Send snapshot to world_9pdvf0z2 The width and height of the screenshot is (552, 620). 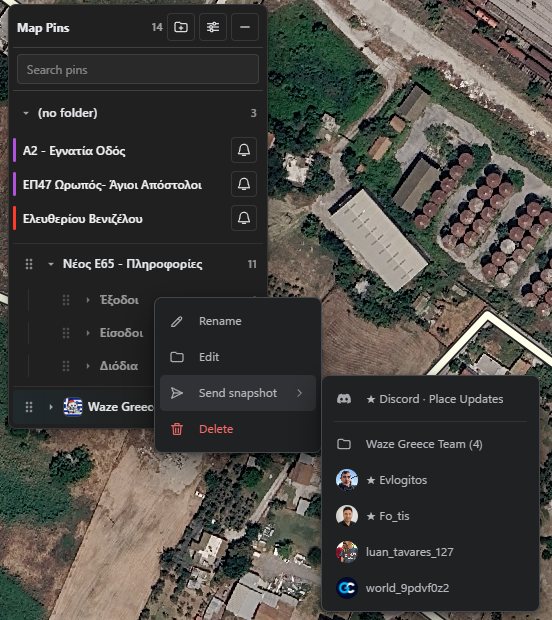coord(431,588)
